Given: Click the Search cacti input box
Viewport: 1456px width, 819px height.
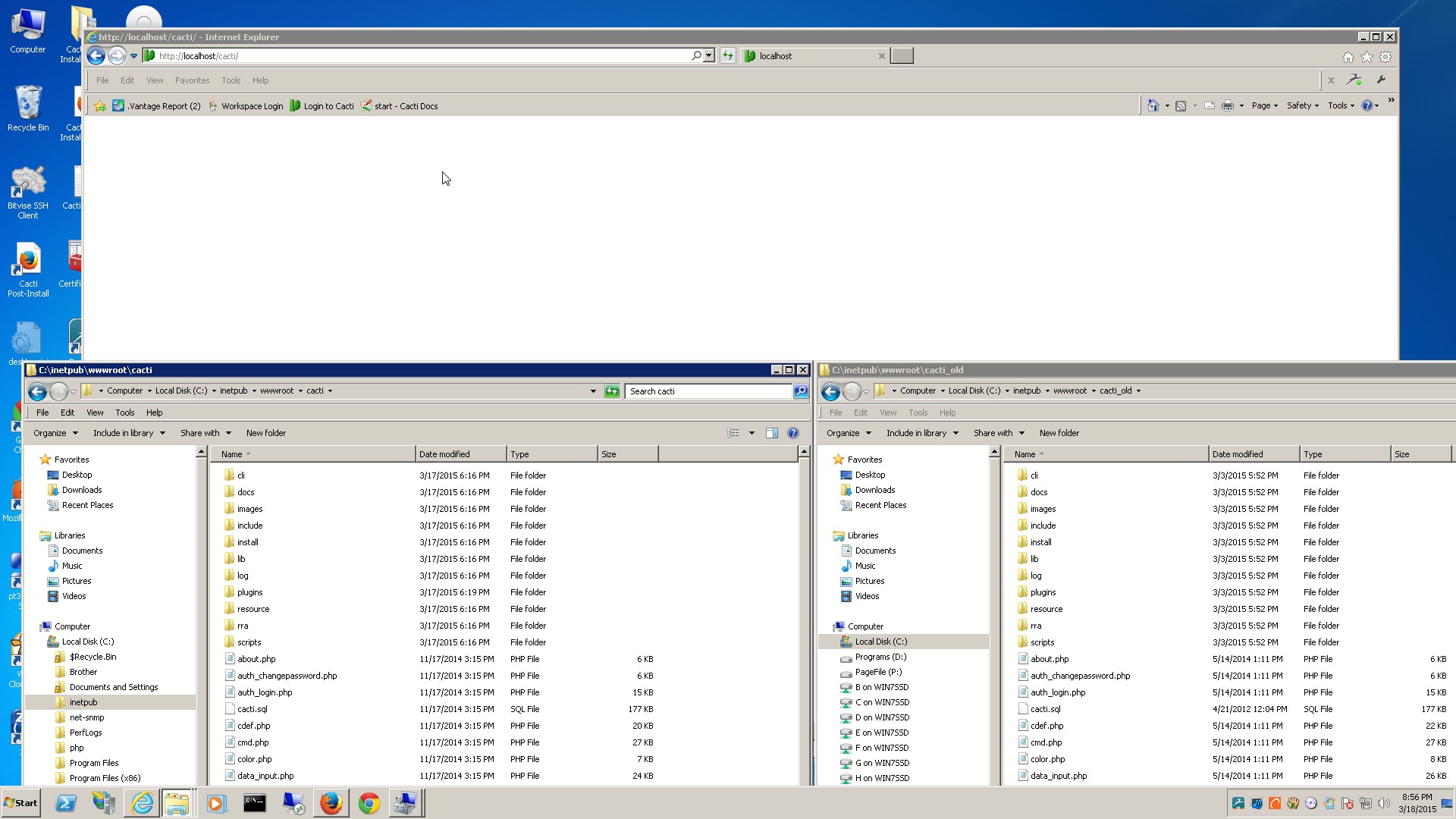Looking at the screenshot, I should click(709, 391).
